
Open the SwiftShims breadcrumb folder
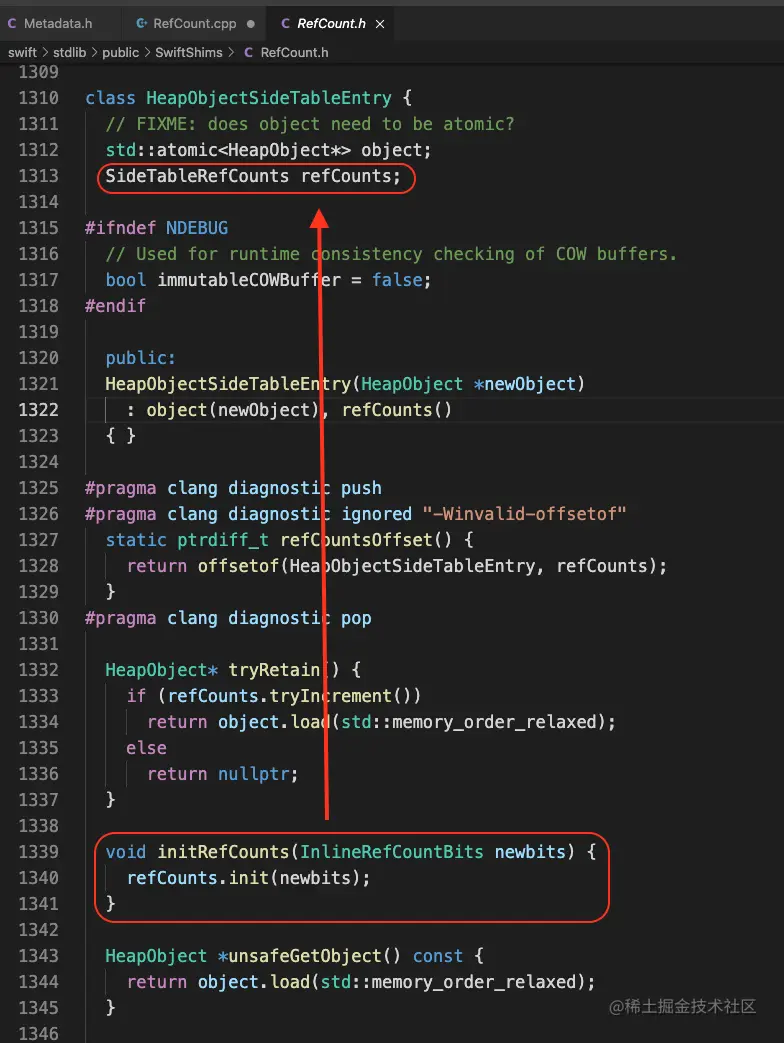(189, 53)
